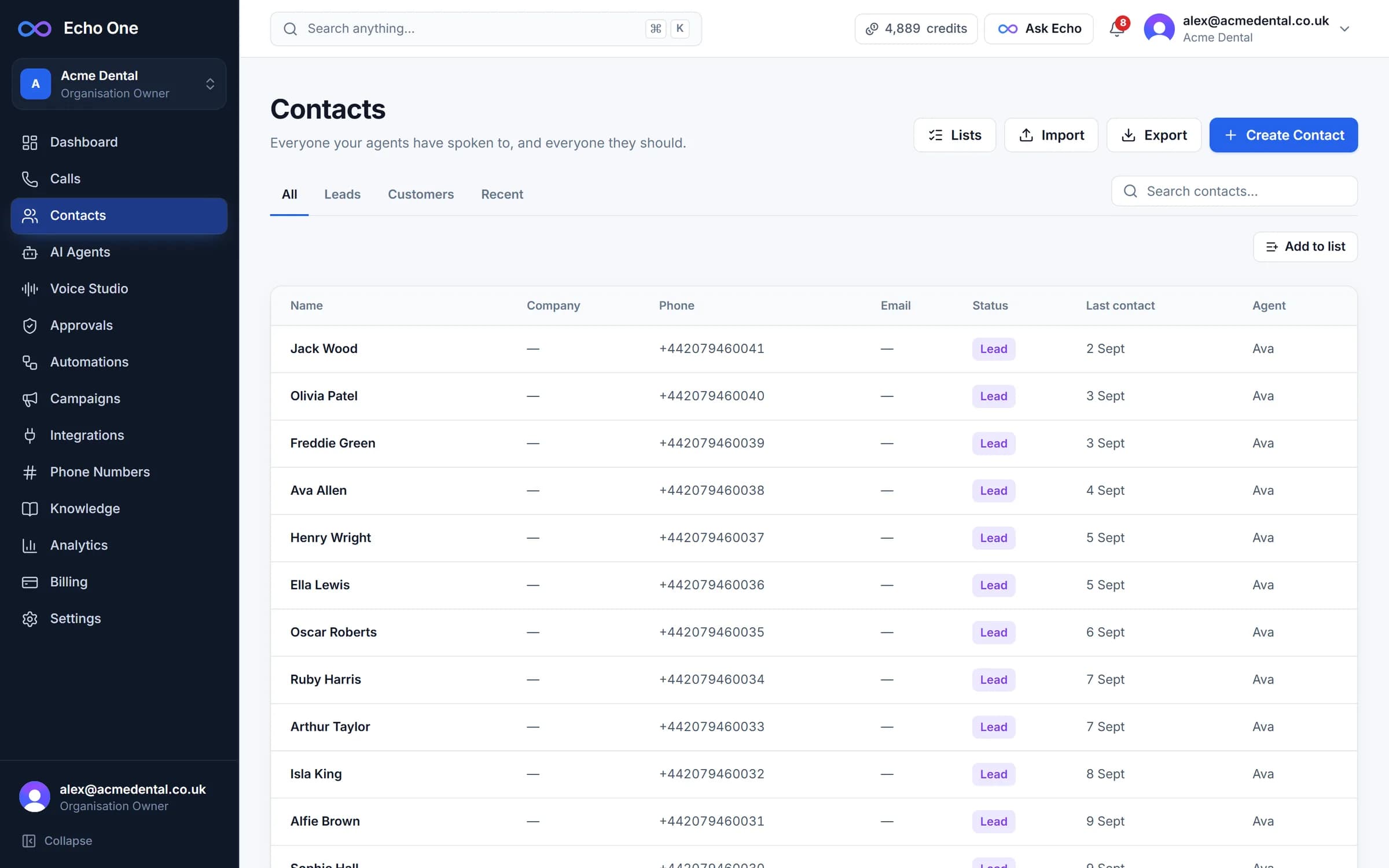The width and height of the screenshot is (1389, 868).
Task: Click the Export button
Action: coord(1153,135)
